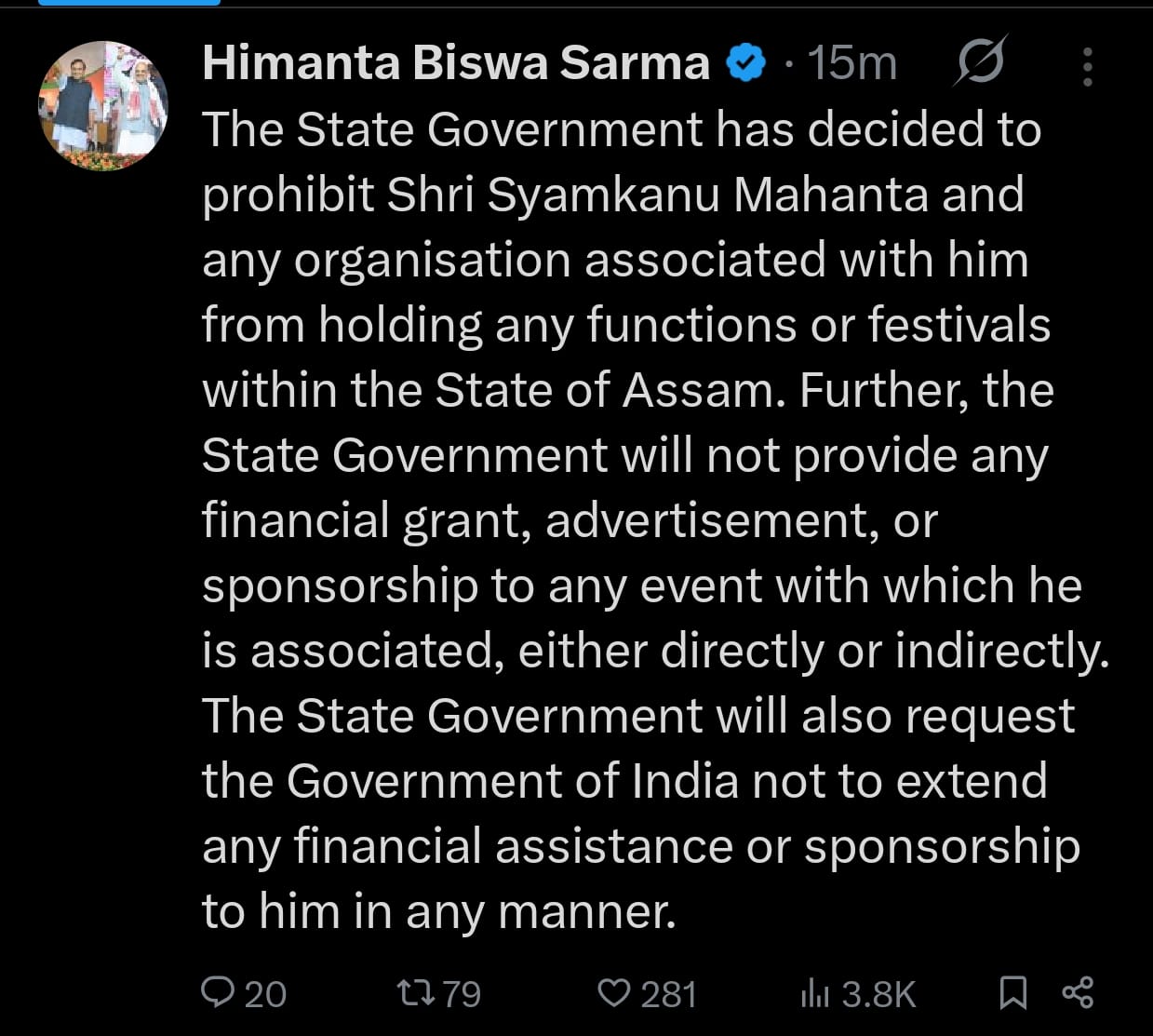This screenshot has width=1153, height=1036.
Task: Click the Himanta Biswa Sarma display name
Action: 455,63
